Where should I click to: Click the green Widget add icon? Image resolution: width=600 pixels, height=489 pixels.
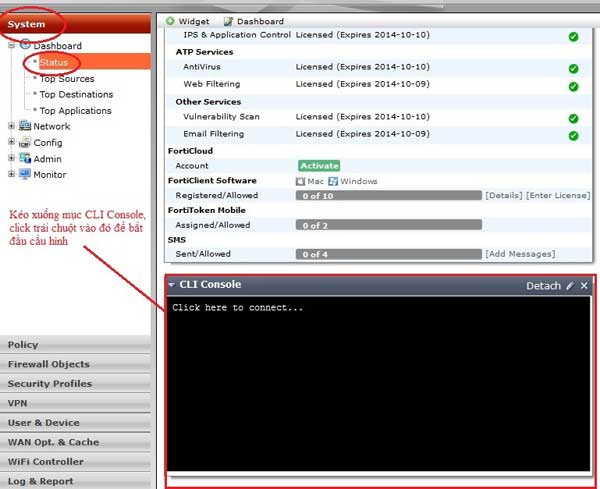tap(170, 21)
